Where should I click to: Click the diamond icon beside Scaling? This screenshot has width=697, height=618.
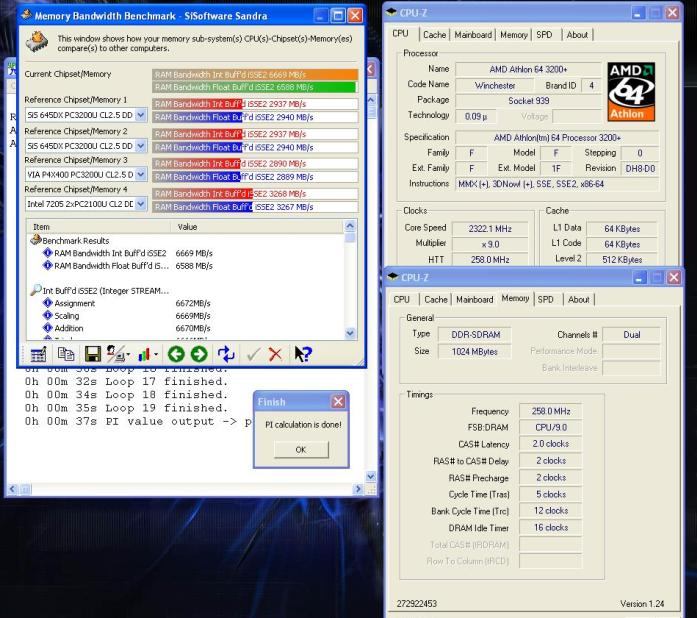[x=48, y=315]
